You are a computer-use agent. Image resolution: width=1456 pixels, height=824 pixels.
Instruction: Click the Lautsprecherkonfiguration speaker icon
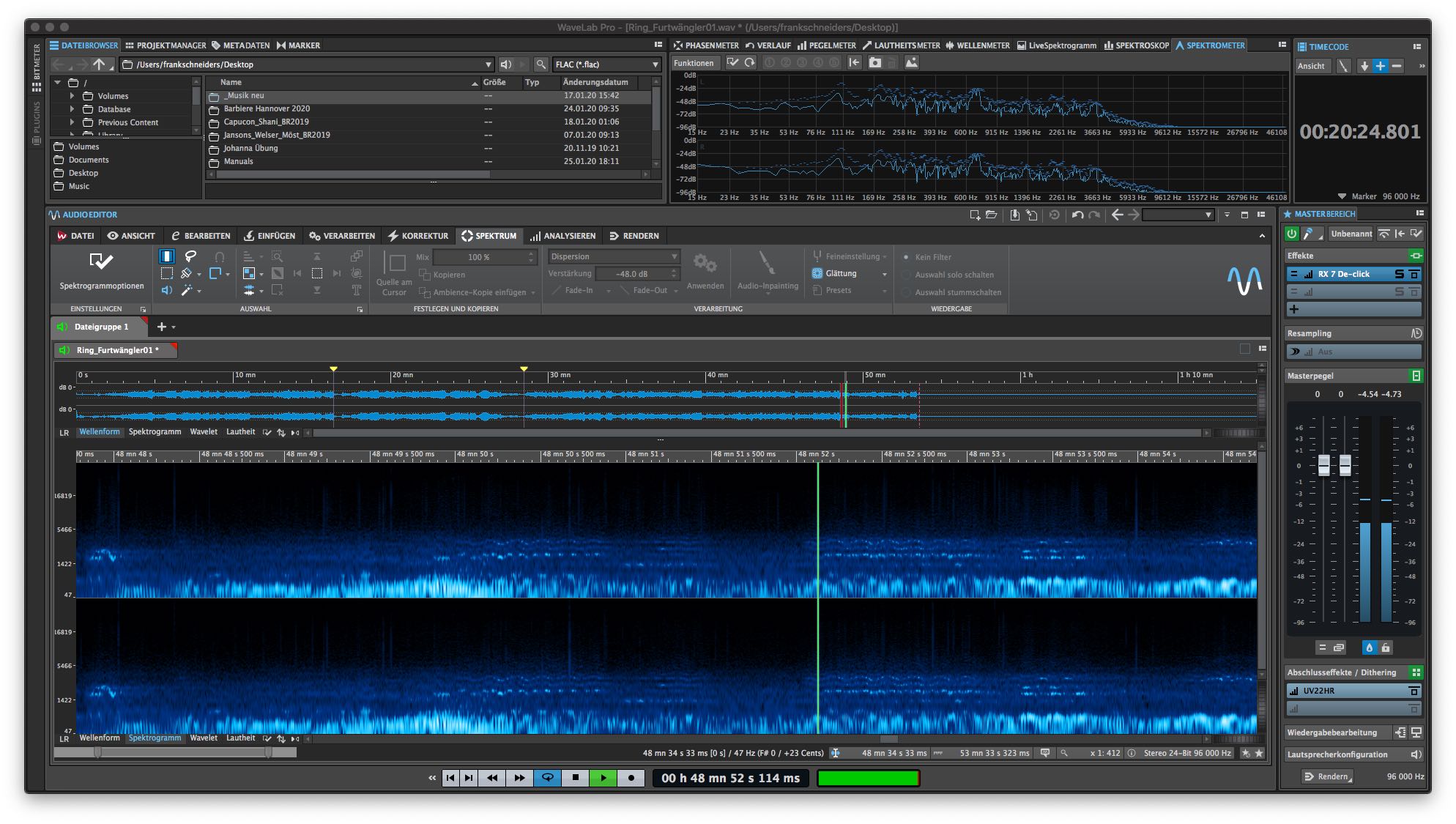coord(1416,754)
